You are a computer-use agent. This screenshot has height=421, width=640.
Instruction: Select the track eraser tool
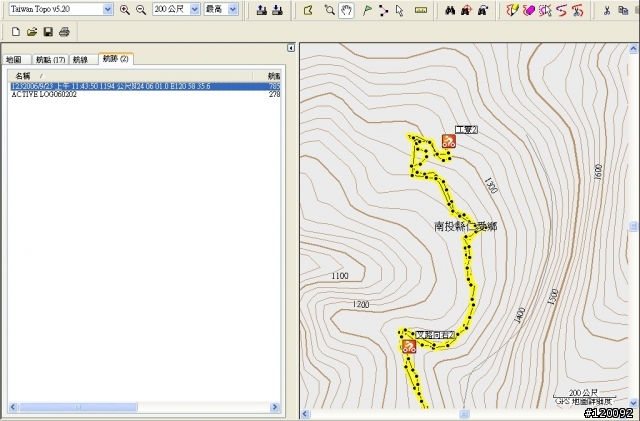click(x=529, y=10)
